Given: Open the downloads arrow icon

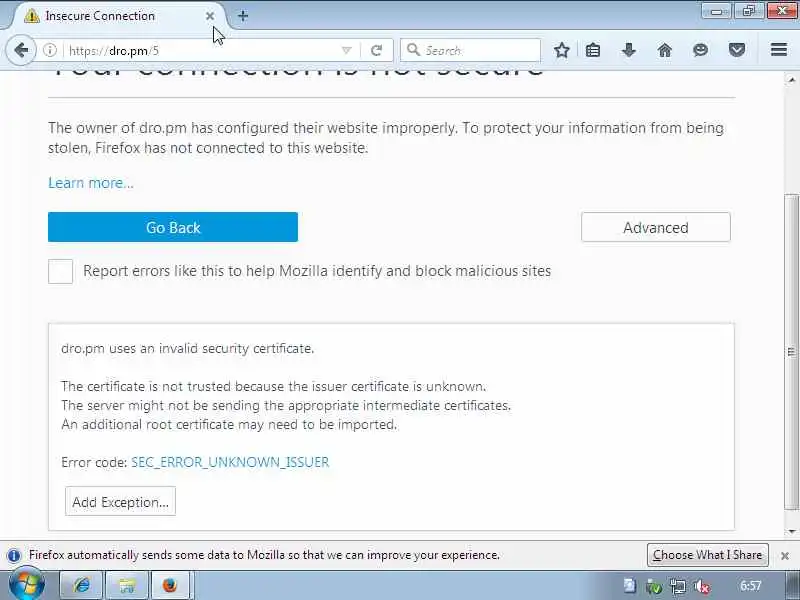Looking at the screenshot, I should point(629,50).
